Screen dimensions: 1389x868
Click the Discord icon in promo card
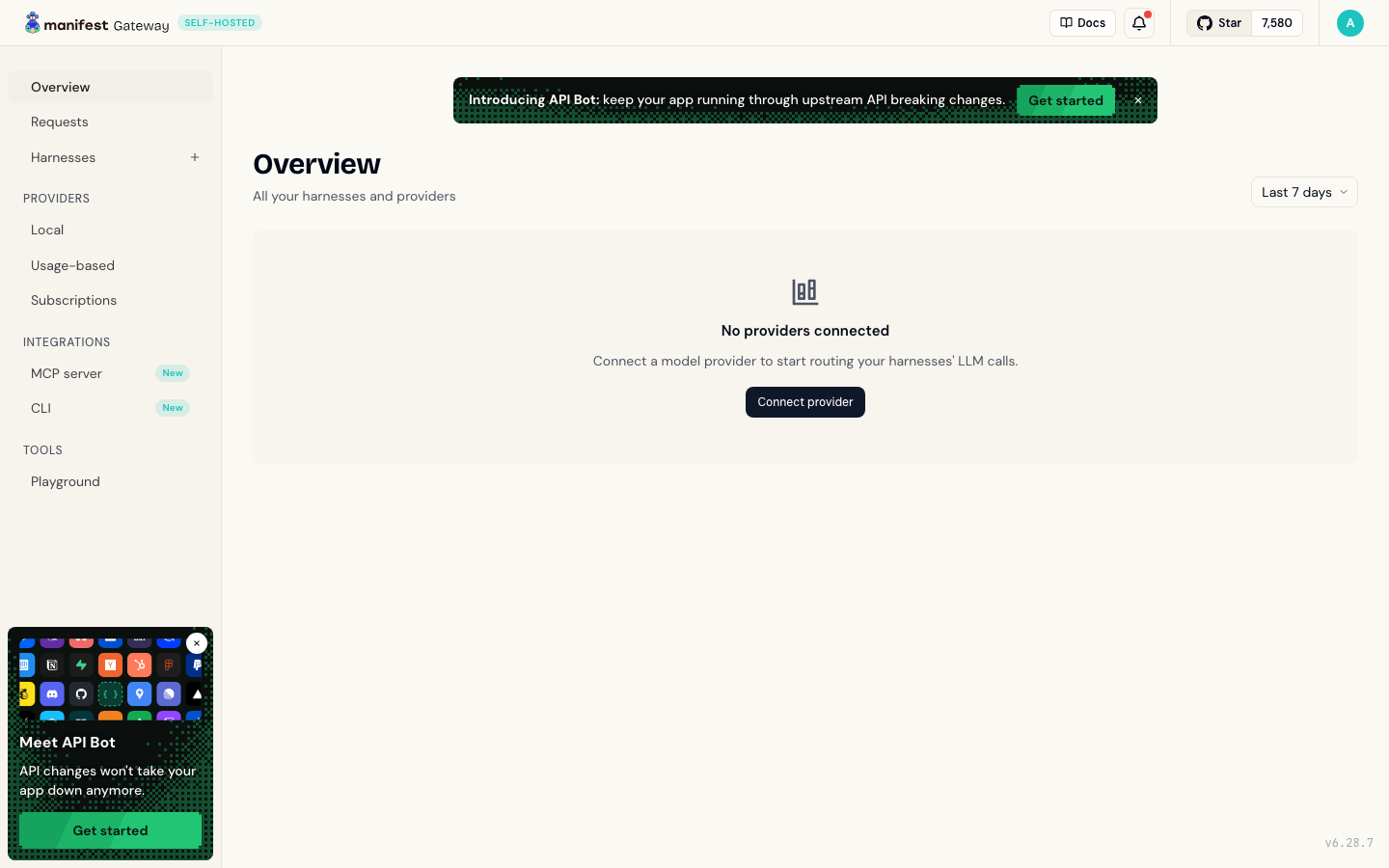pyautogui.click(x=52, y=693)
